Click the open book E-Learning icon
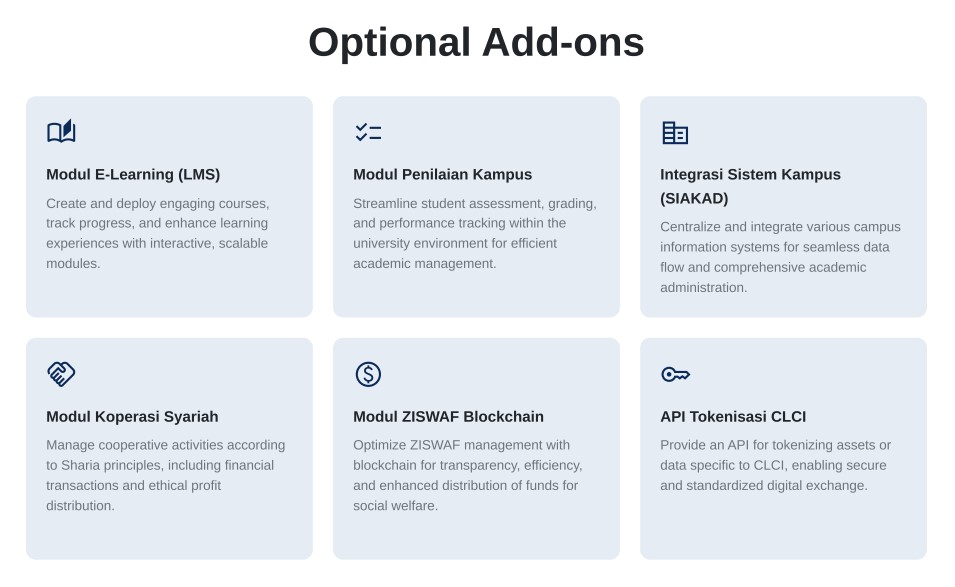The image size is (955, 587). coord(61,132)
